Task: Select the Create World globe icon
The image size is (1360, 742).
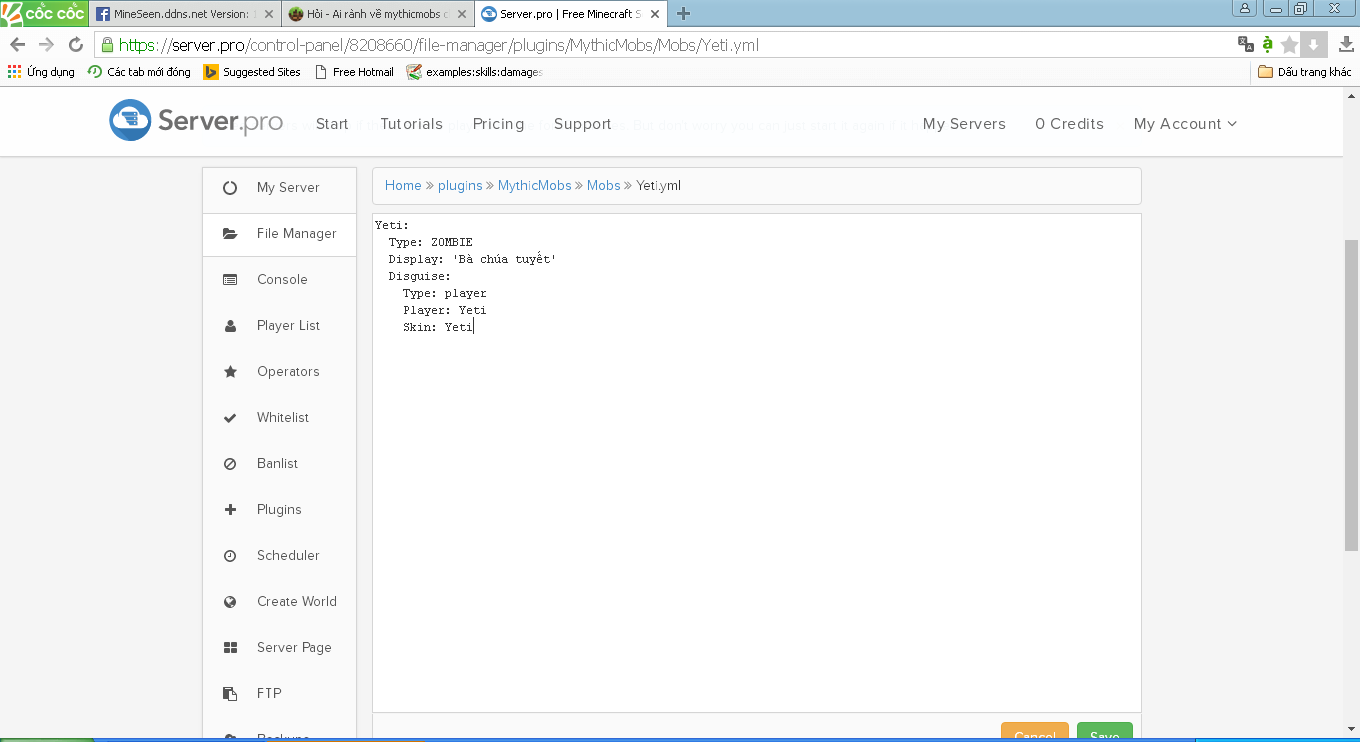Action: pyautogui.click(x=230, y=602)
